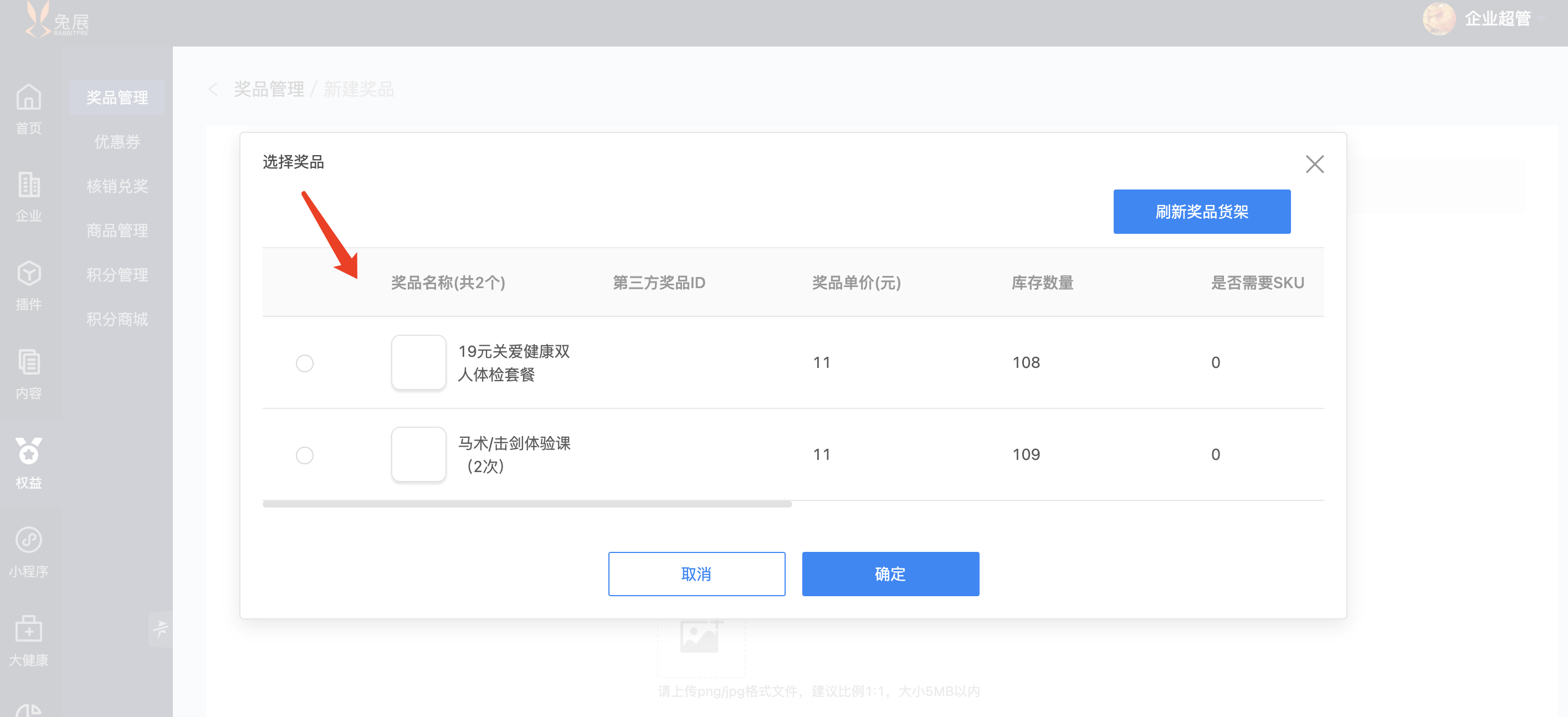Click the thumbnail of 19元关爱健康双人体检套餐
The width and height of the screenshot is (1568, 717).
(x=418, y=362)
